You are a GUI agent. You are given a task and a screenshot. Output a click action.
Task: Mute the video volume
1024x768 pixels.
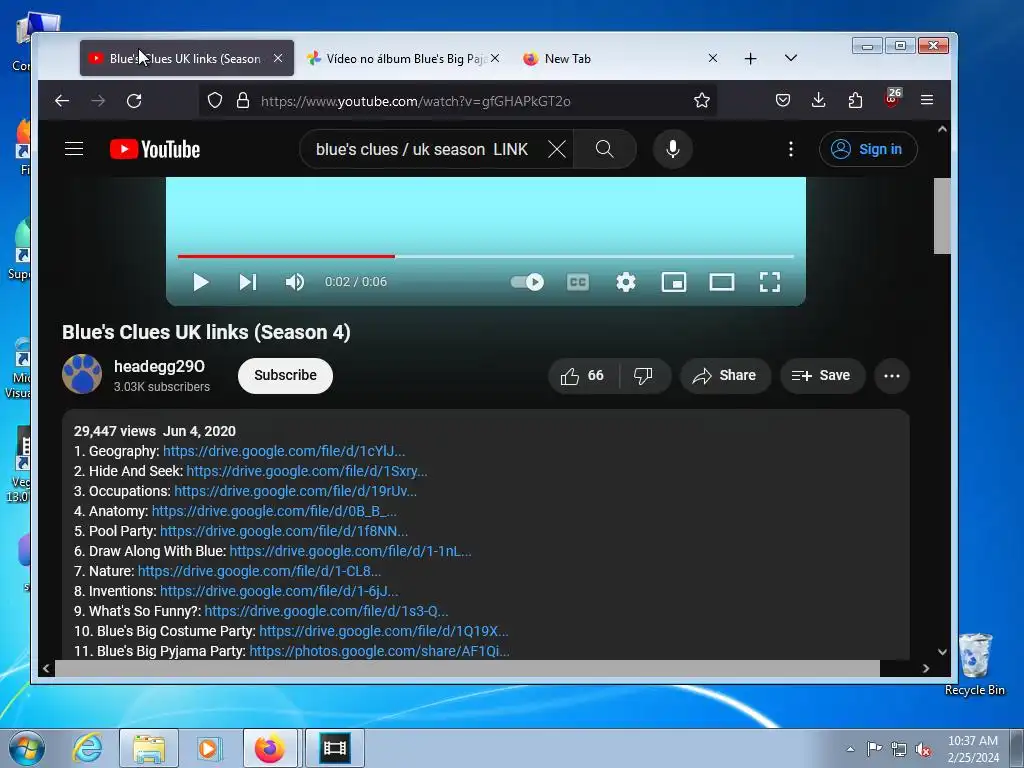pos(295,282)
